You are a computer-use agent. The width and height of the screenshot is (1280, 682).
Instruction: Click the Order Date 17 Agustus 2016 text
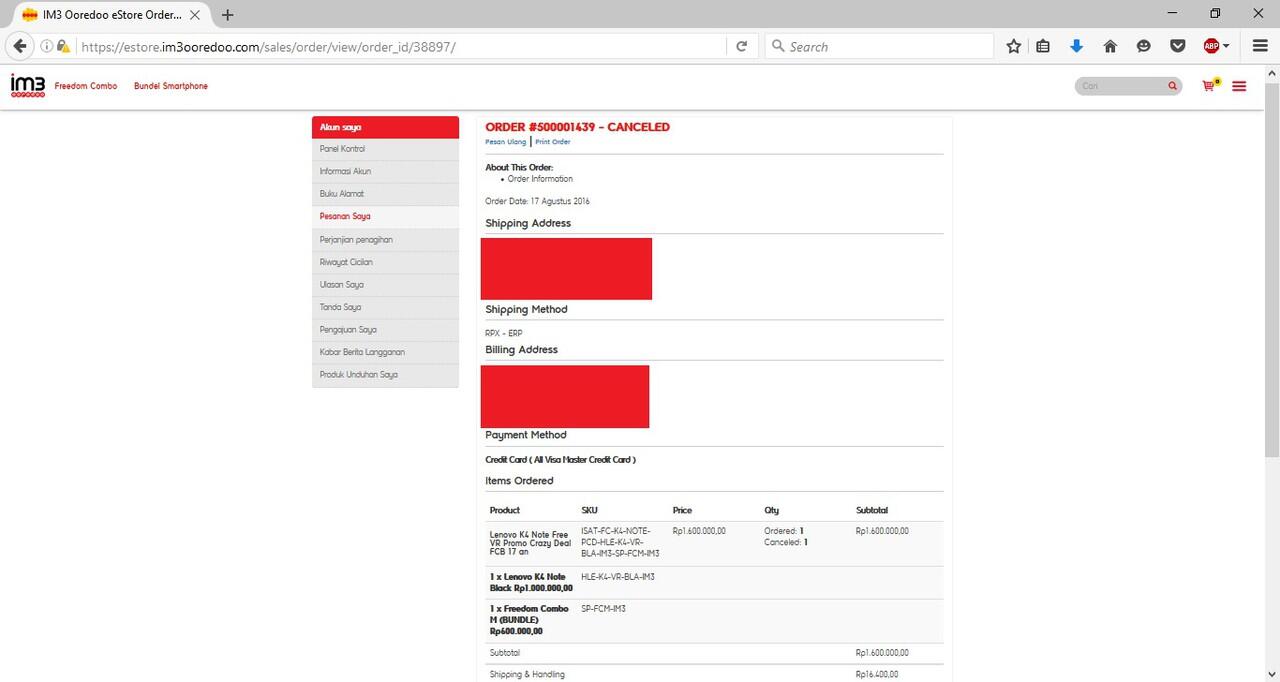(x=537, y=201)
